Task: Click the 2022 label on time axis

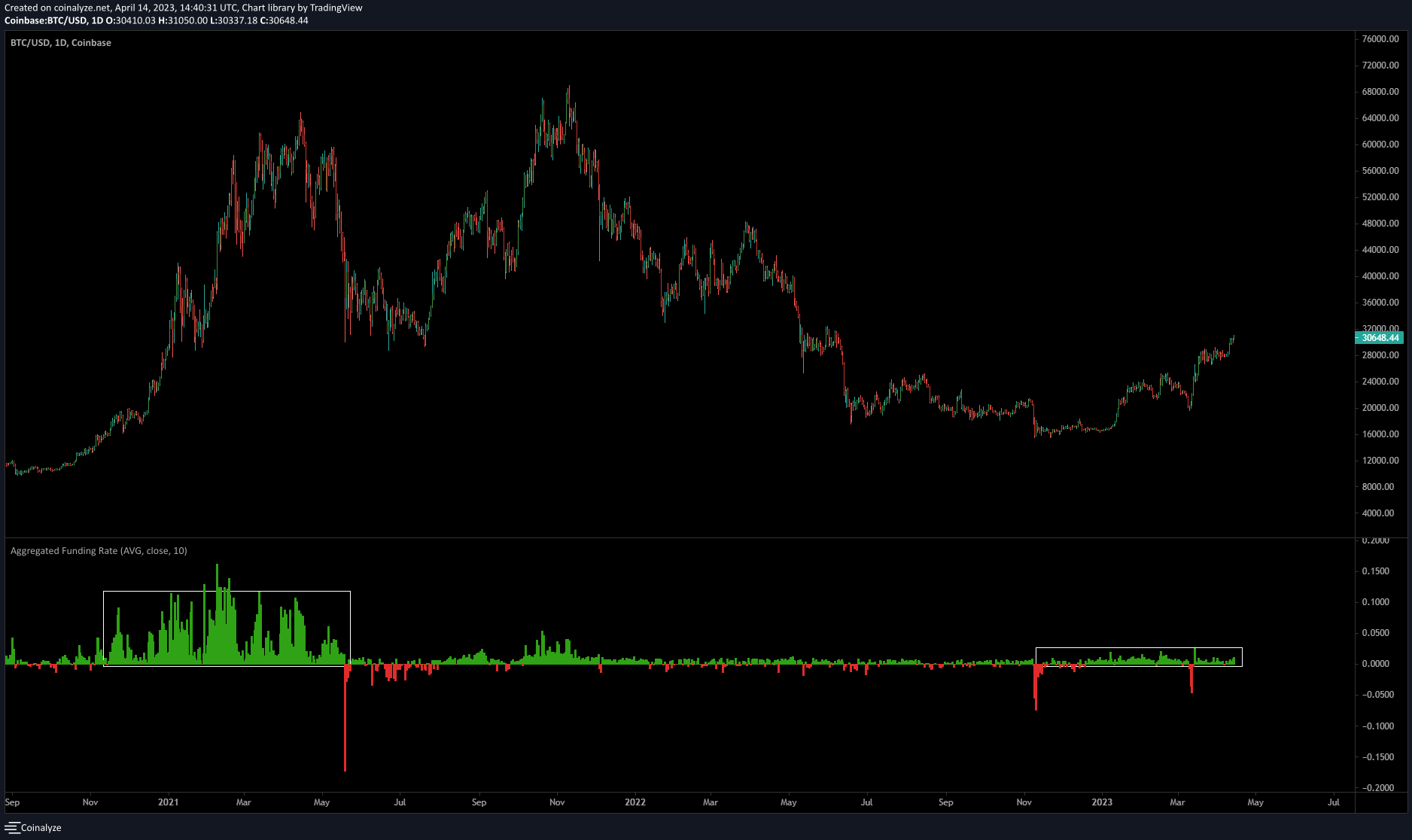Action: point(635,802)
